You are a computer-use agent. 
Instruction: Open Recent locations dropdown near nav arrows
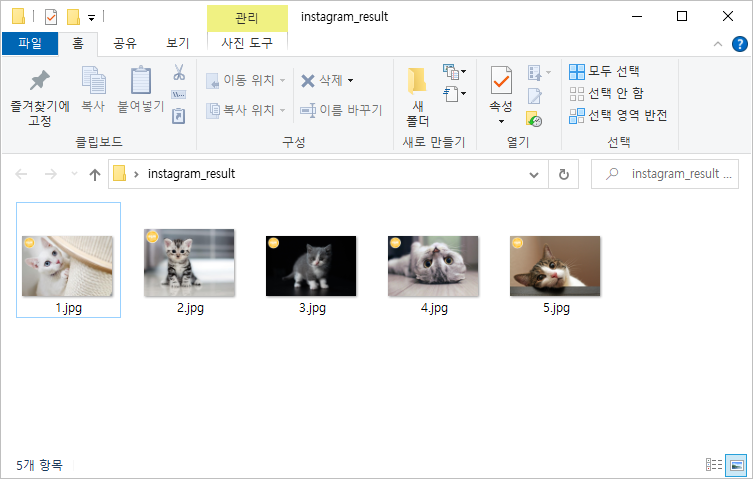tap(74, 174)
